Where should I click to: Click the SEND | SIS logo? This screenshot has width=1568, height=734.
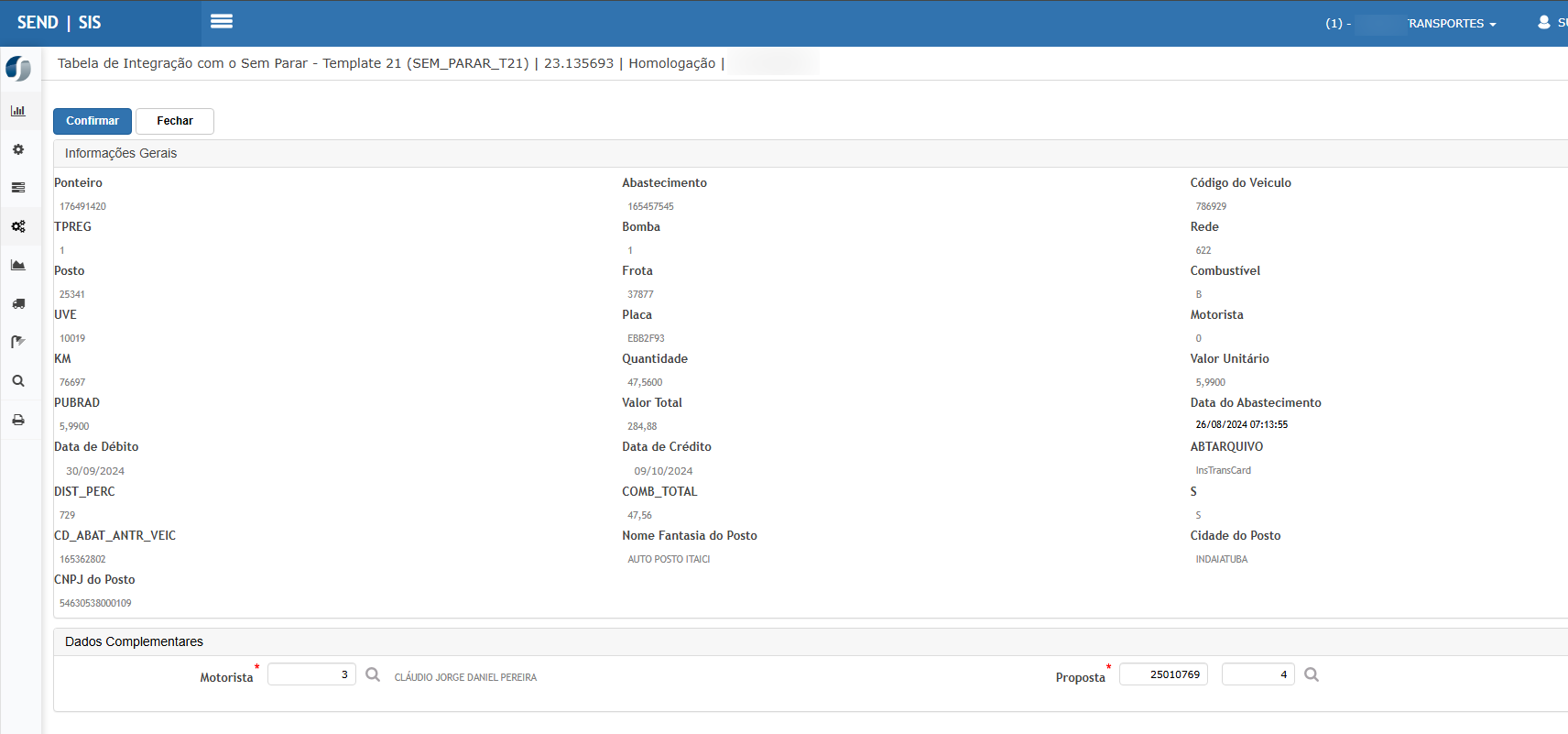click(x=60, y=23)
